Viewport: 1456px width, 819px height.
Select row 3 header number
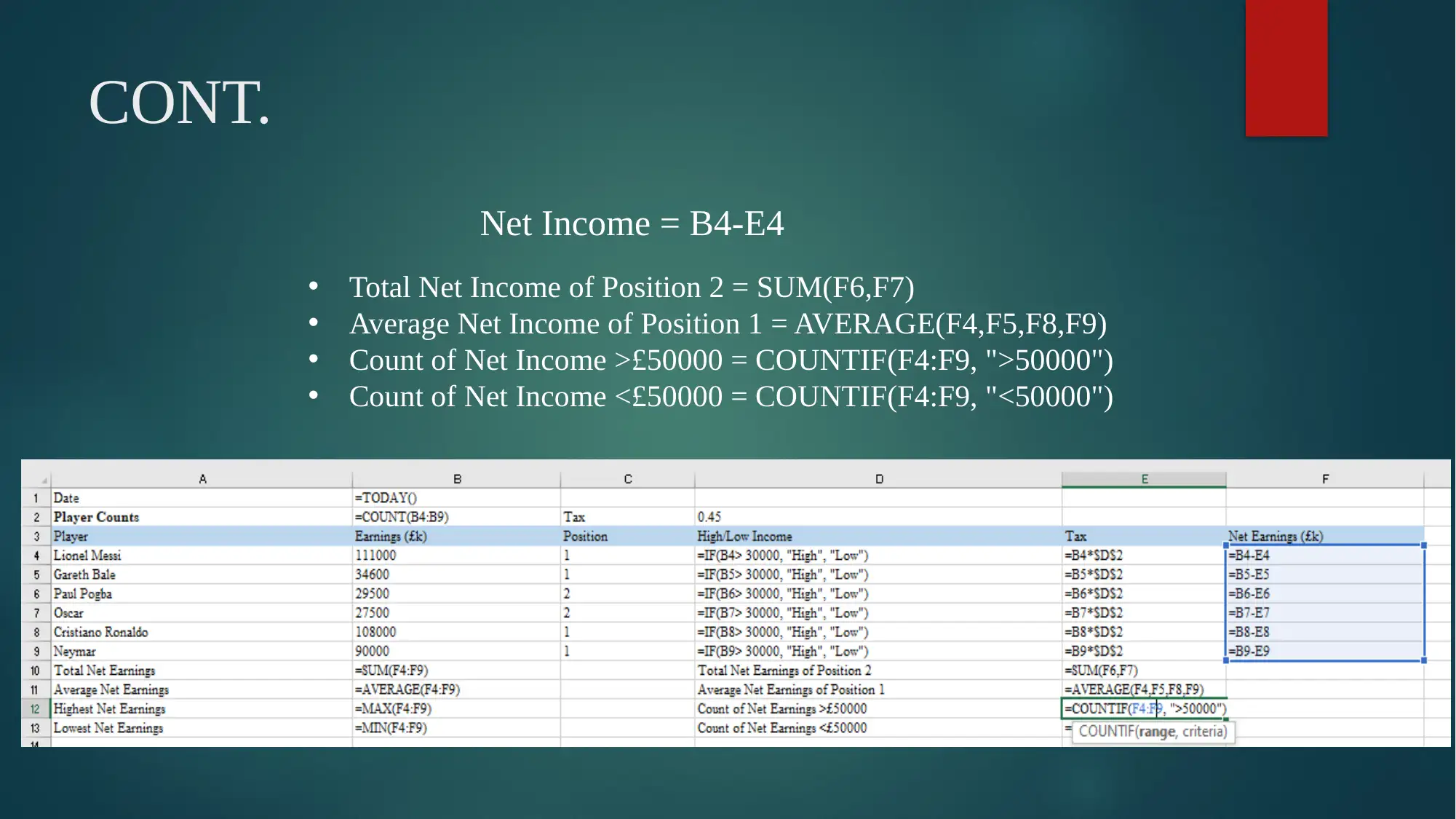click(36, 537)
